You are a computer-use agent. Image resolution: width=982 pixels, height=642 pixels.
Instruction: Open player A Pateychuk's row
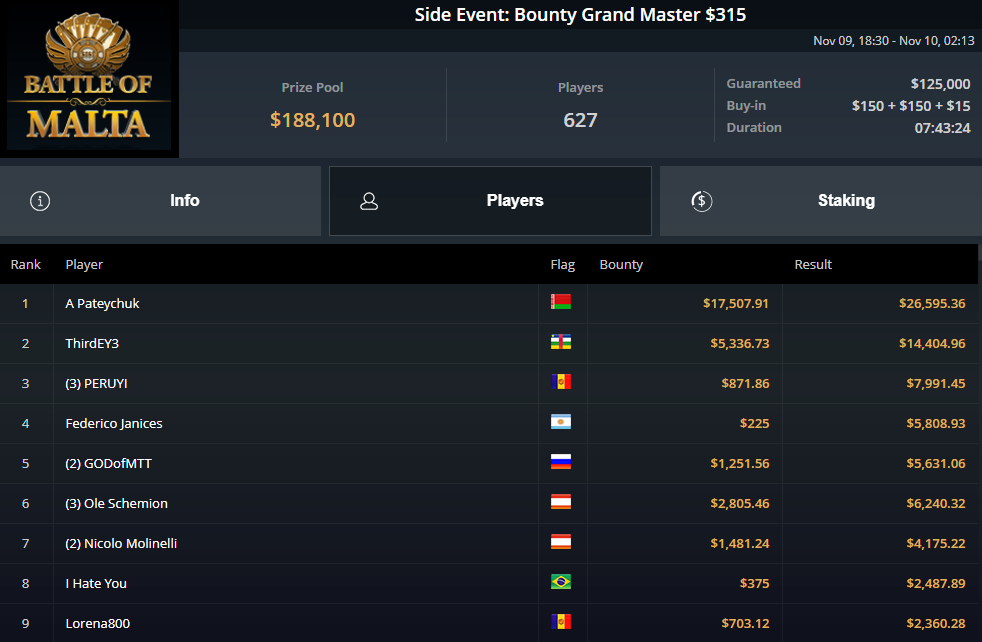[103, 303]
